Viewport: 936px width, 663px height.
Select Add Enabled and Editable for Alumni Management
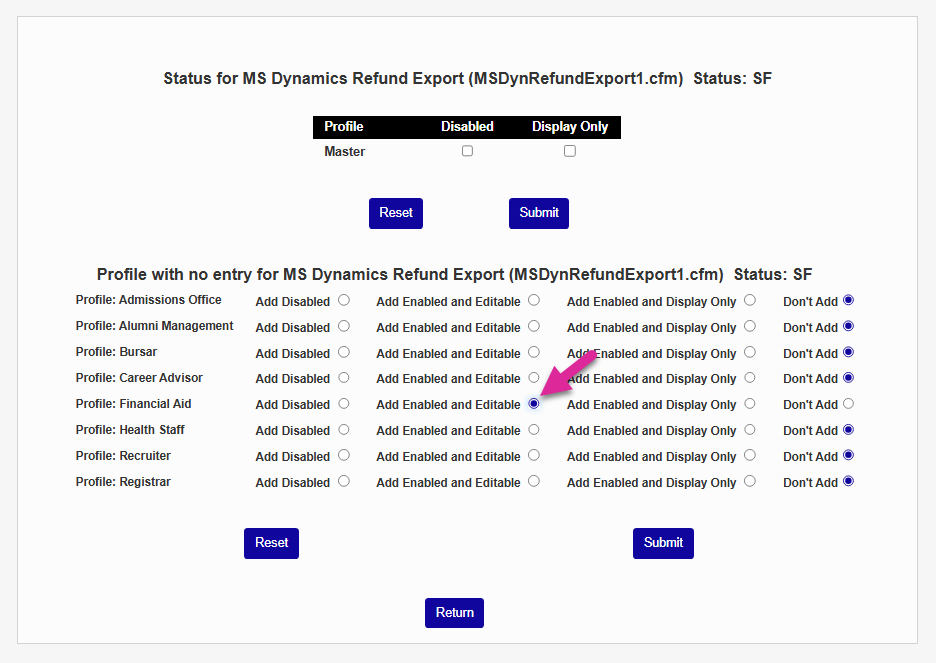click(x=534, y=326)
